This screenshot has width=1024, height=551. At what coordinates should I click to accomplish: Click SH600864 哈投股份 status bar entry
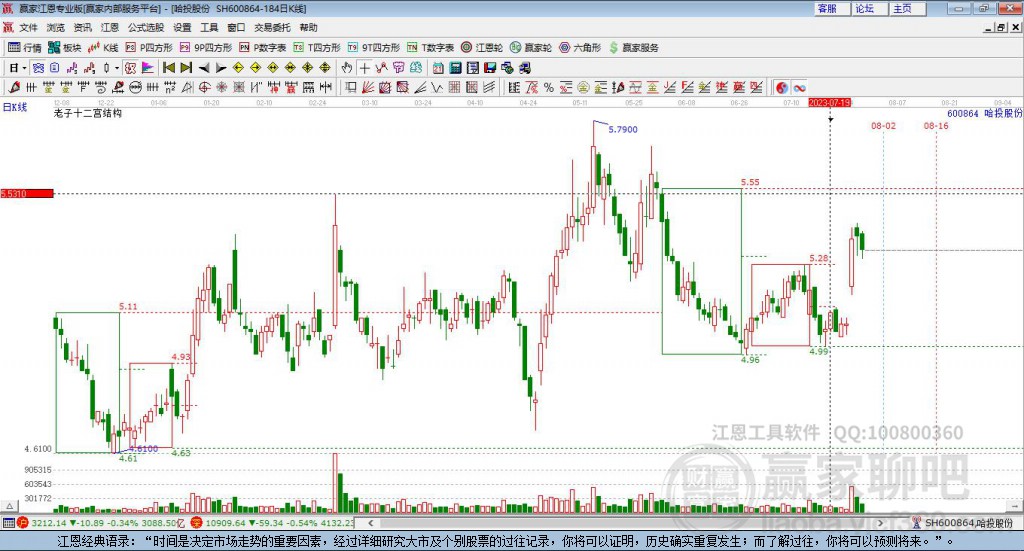tap(963, 523)
